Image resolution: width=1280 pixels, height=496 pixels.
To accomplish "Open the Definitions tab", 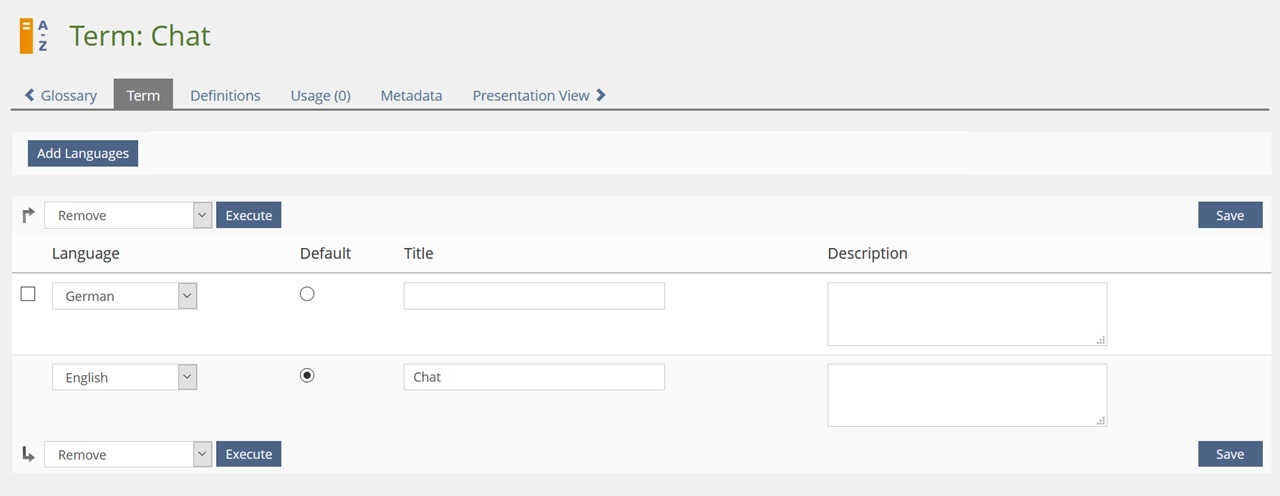I will click(225, 95).
